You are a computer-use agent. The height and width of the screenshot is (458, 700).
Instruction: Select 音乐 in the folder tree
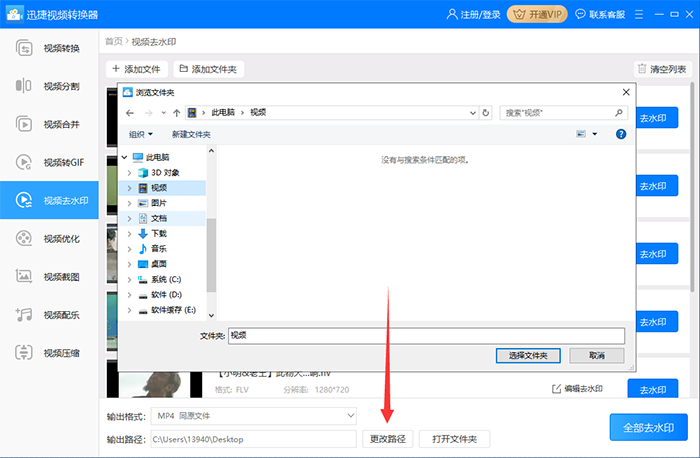point(158,249)
